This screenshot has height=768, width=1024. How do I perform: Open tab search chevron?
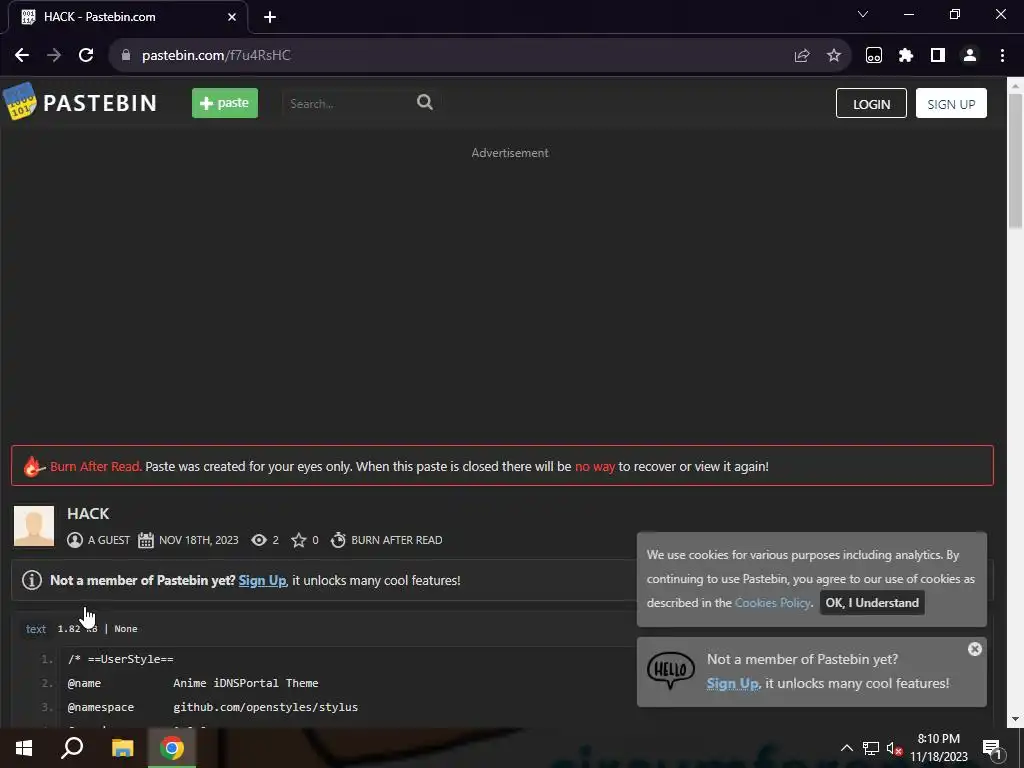click(863, 14)
